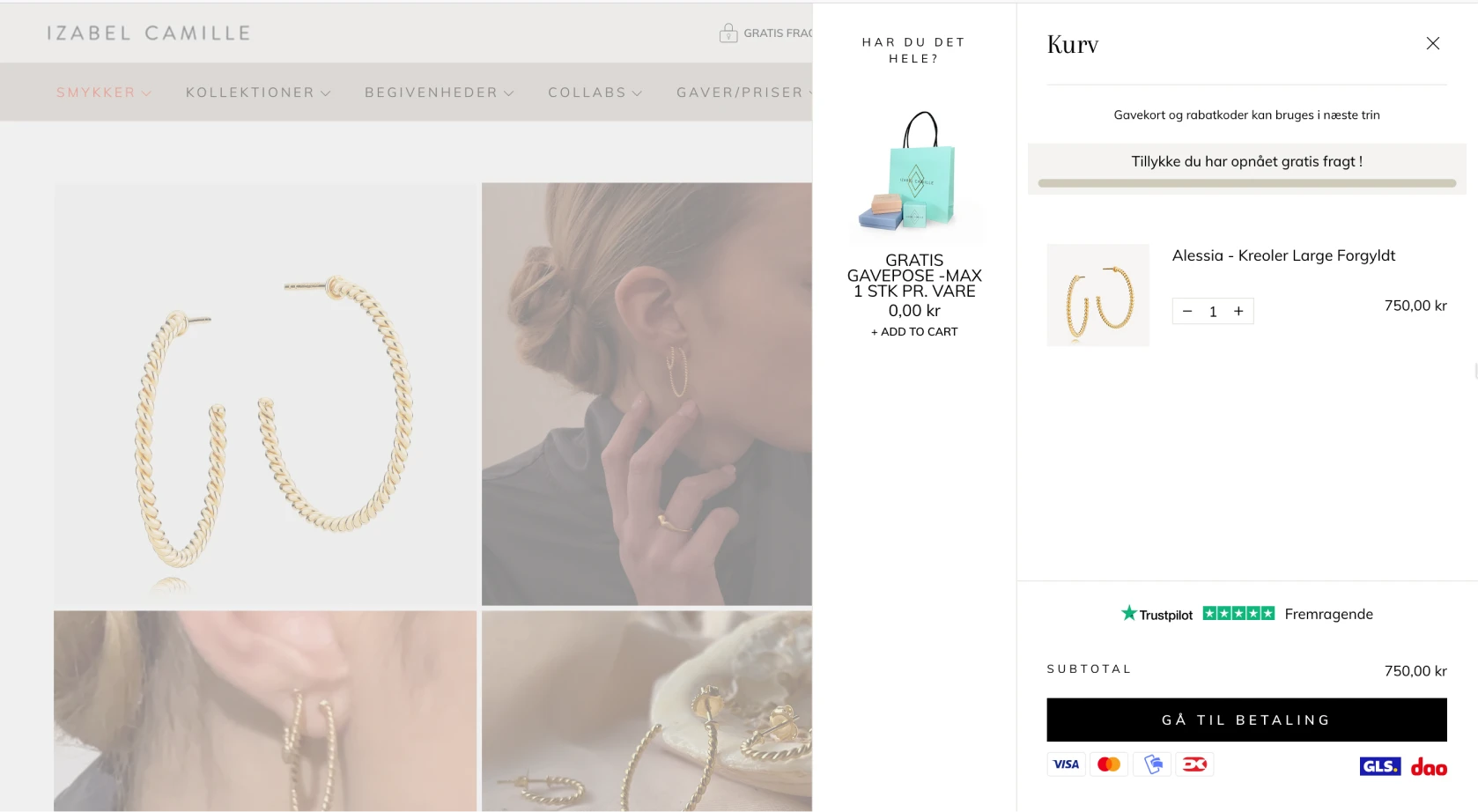Click the gratis fragt box icon
1478x812 pixels.
pos(728,33)
